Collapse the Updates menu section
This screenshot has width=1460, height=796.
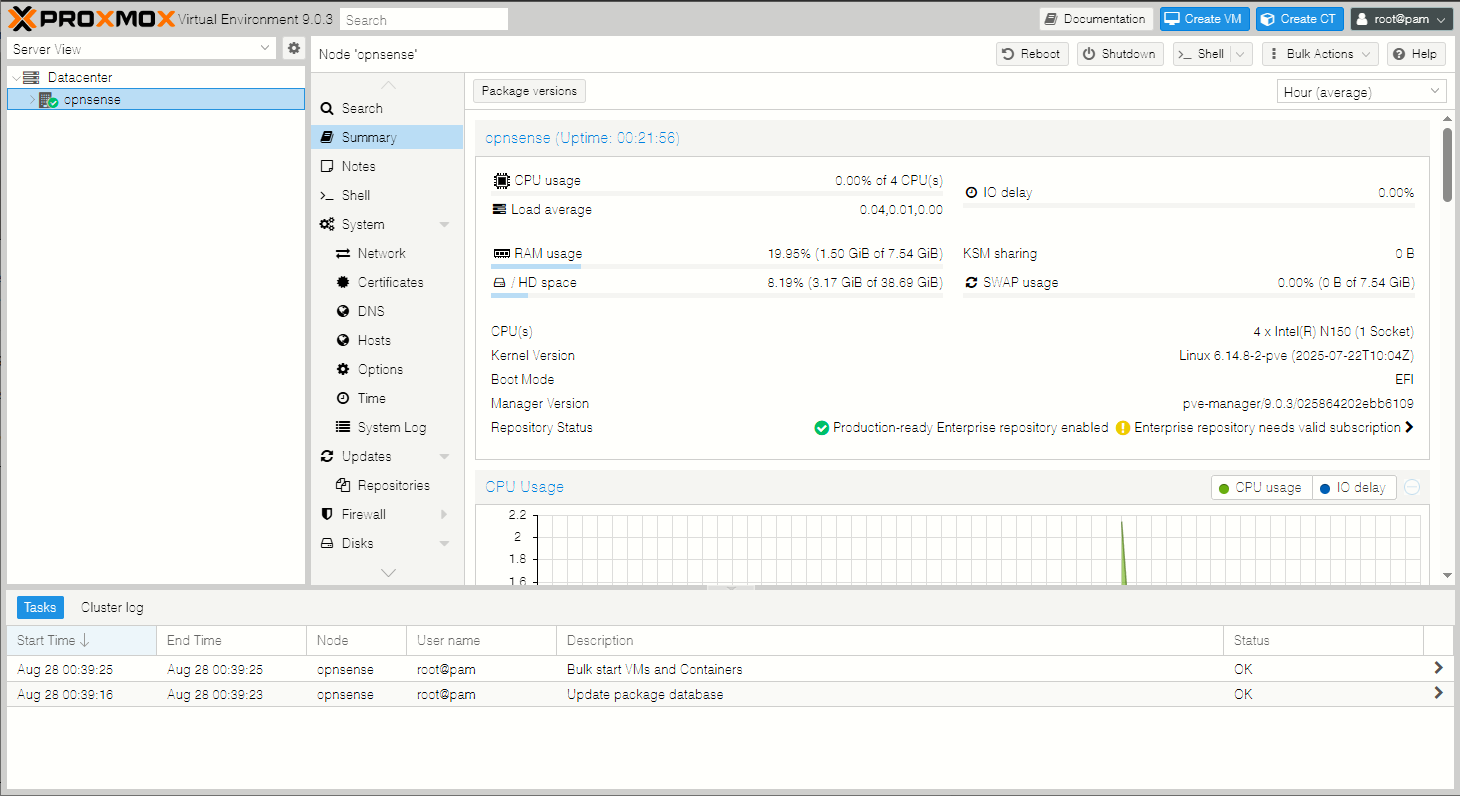[444, 456]
